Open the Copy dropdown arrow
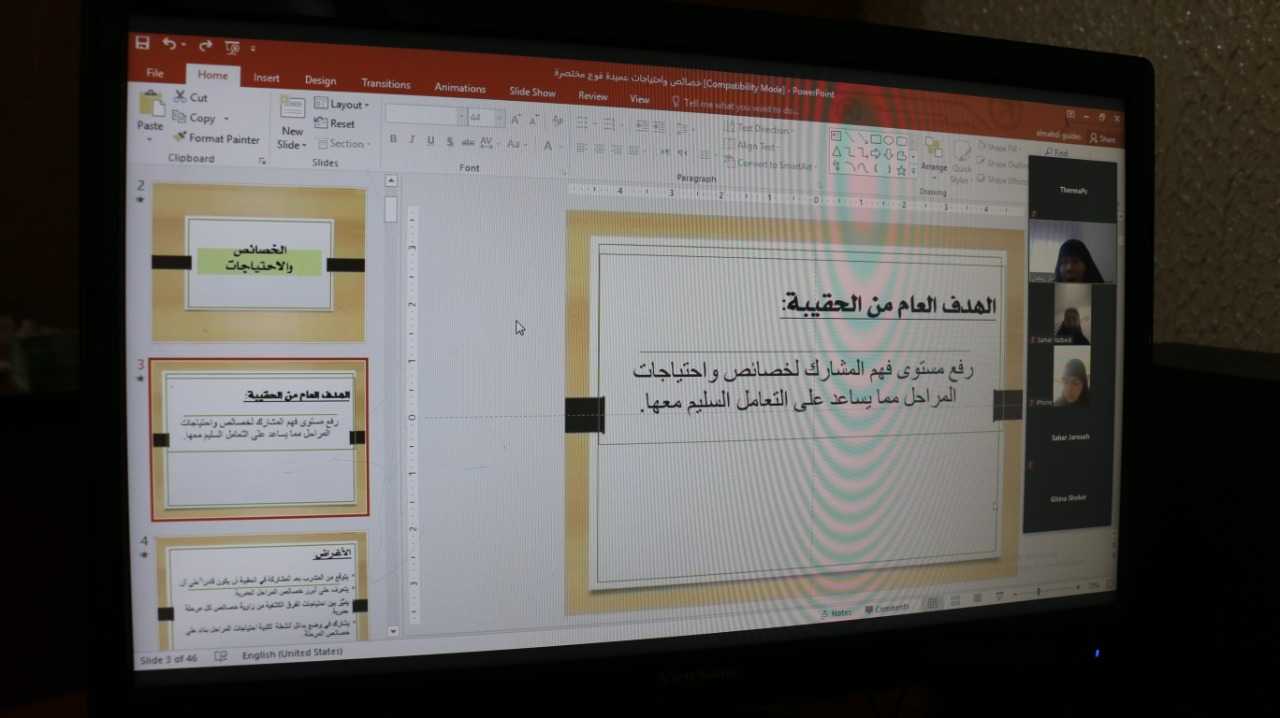This screenshot has width=1280, height=718. (x=227, y=119)
